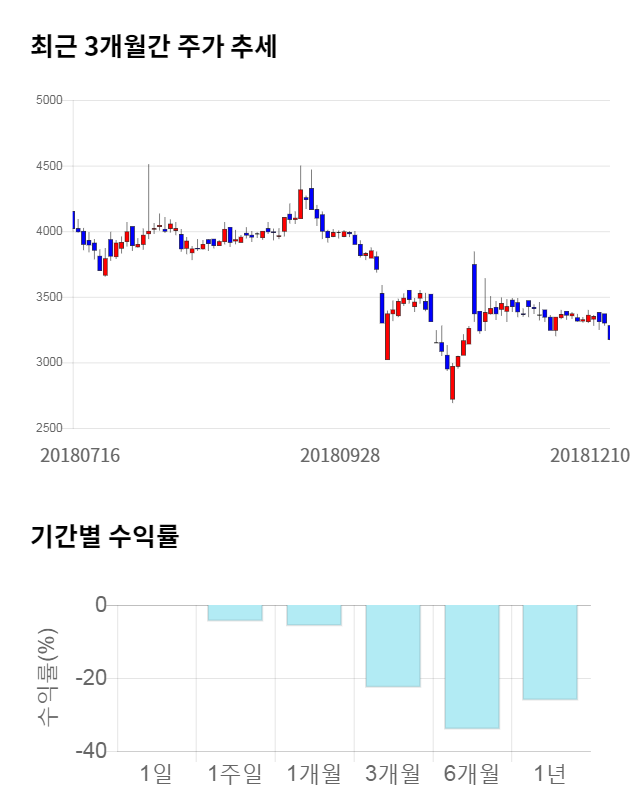Click the '최근 3개월간 주가 추세' chart title
Viewport: 640px width, 810px height.
tap(153, 46)
